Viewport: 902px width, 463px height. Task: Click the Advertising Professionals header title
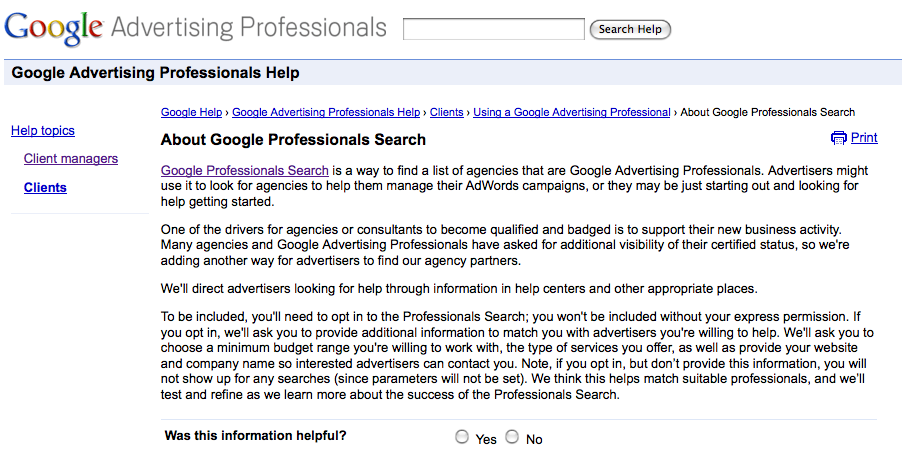[249, 27]
